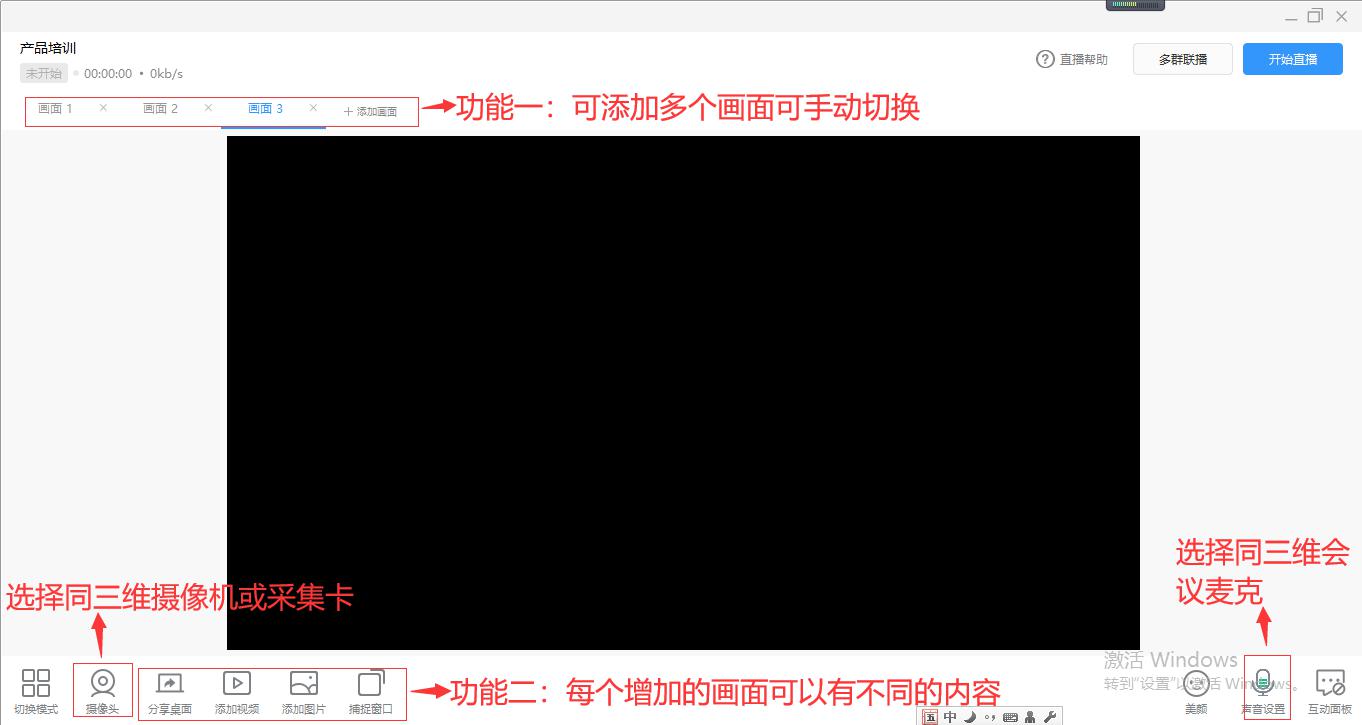Close the 画面 2 scene tab
The height and width of the screenshot is (725, 1362).
pyautogui.click(x=208, y=108)
